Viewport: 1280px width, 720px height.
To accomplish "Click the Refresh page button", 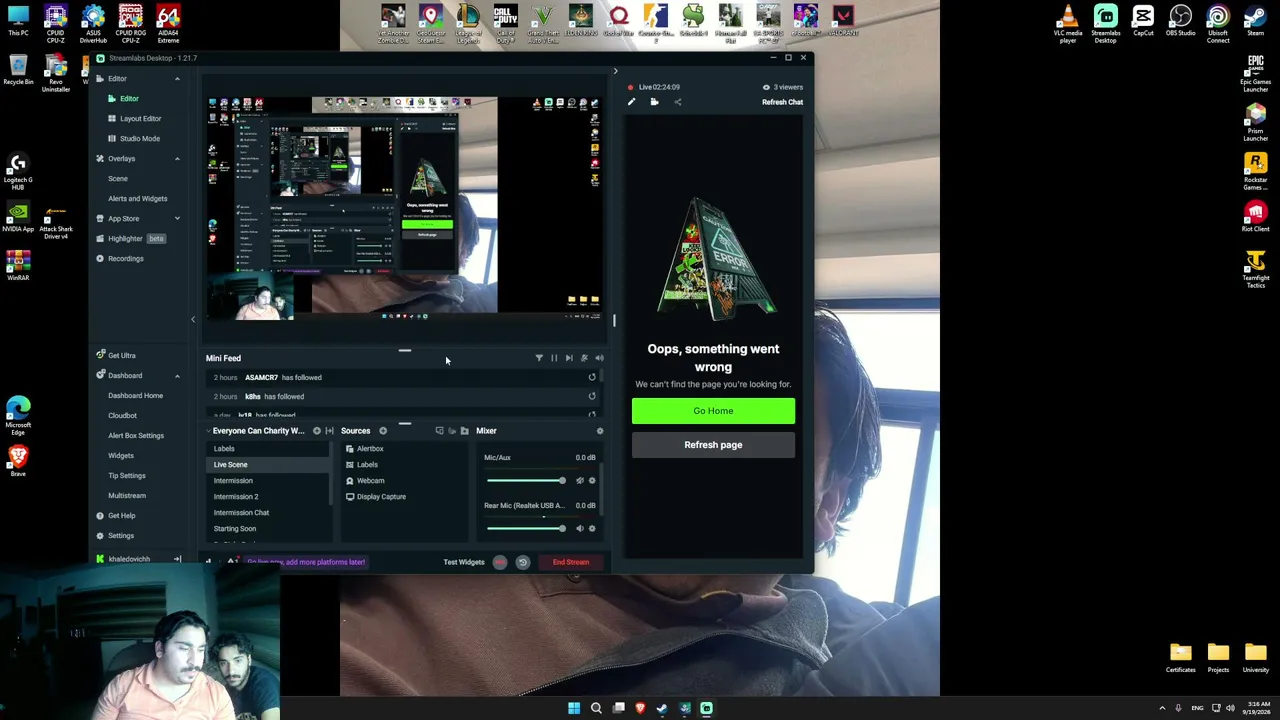I will [713, 445].
